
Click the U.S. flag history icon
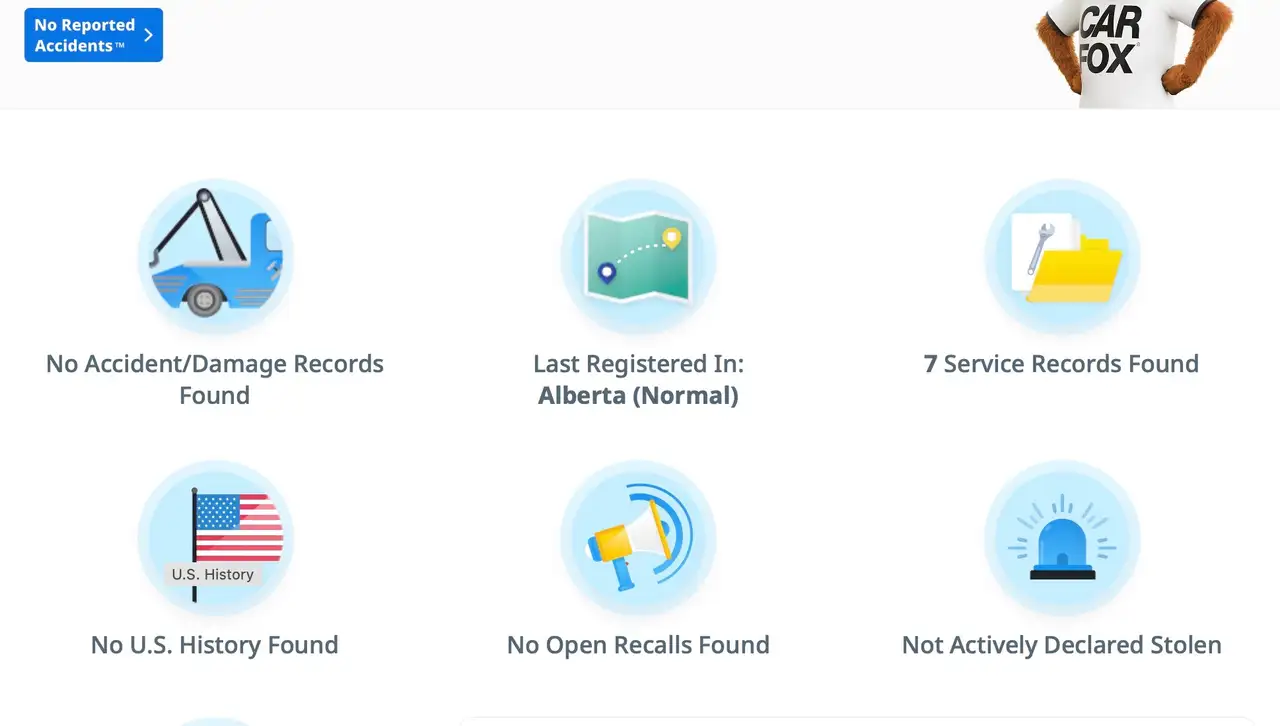point(215,538)
